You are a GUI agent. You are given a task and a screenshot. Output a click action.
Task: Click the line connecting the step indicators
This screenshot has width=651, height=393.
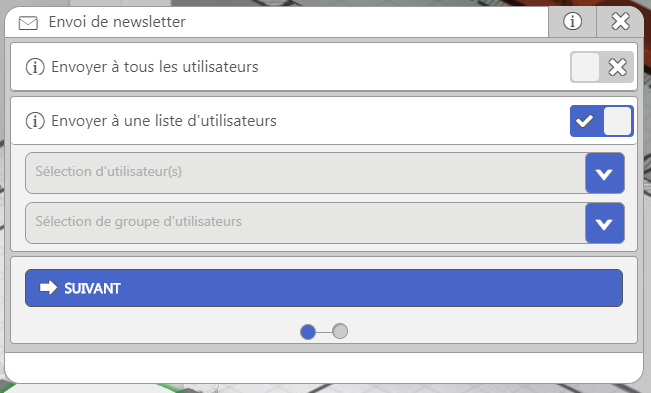pos(324,332)
